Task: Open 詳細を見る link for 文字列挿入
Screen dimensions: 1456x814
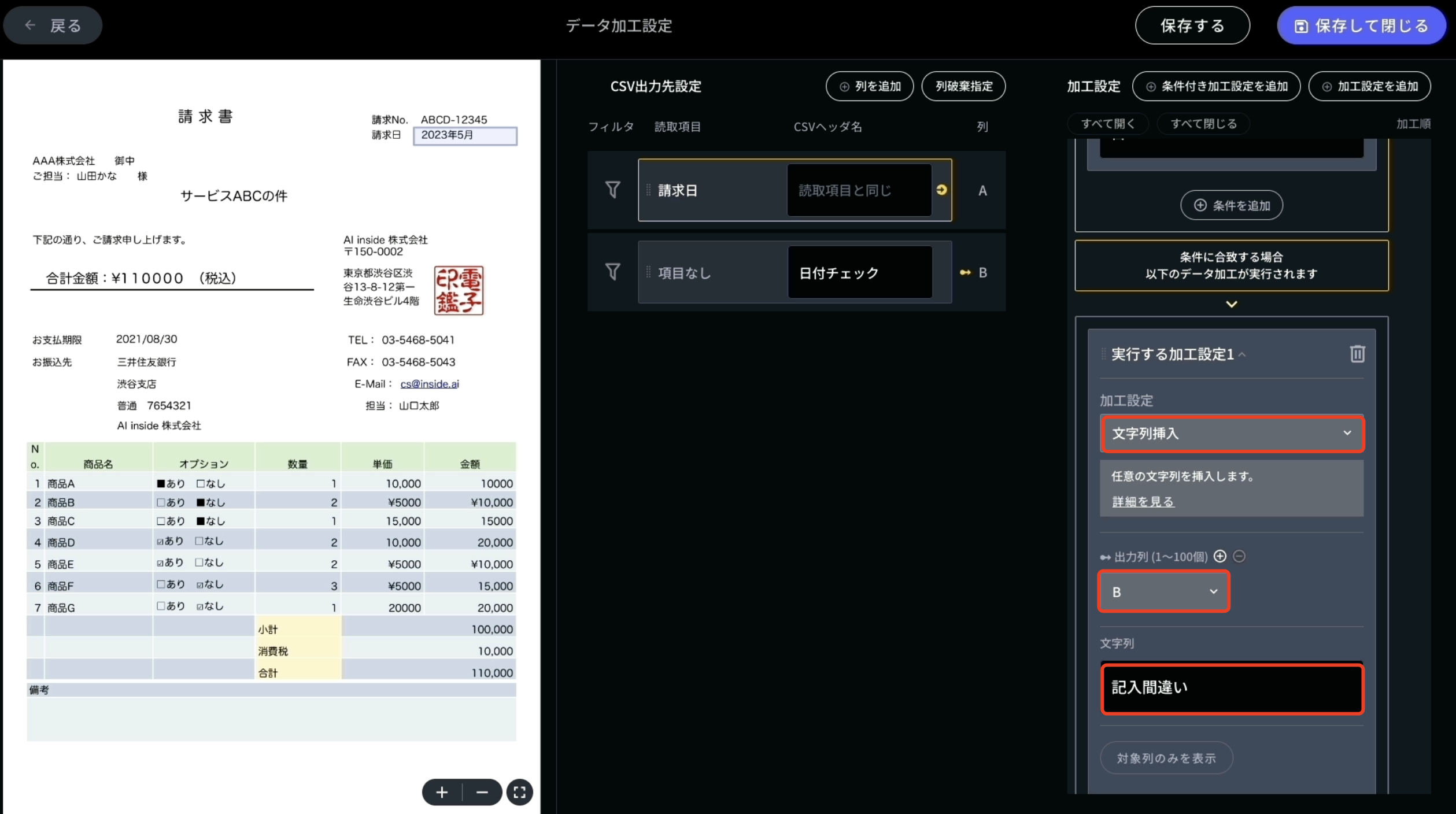Action: click(x=1142, y=501)
